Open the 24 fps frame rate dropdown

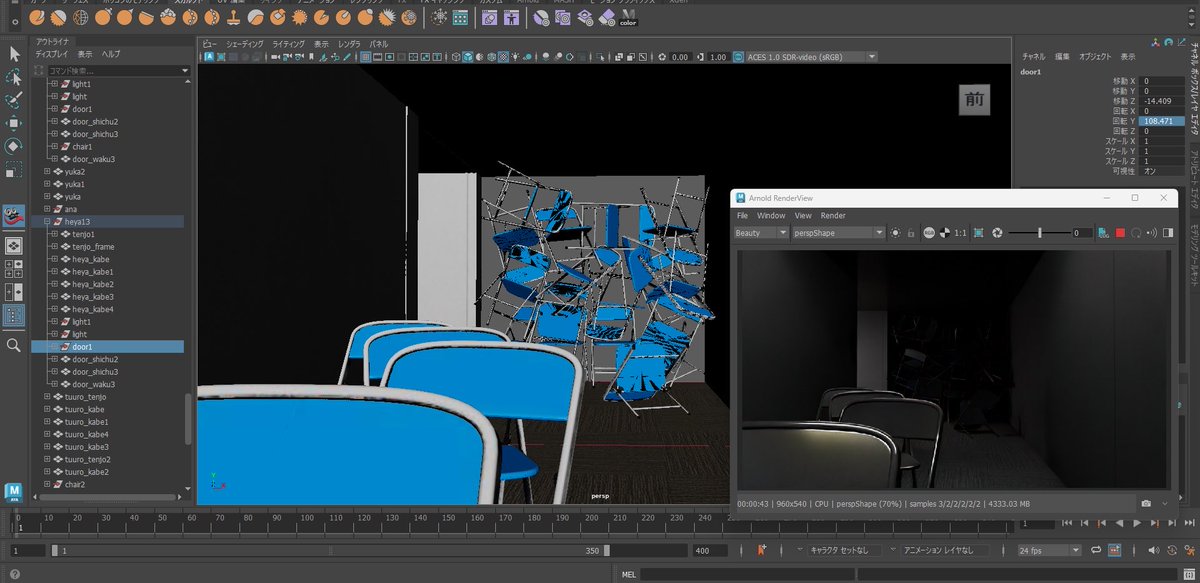tap(1049, 551)
